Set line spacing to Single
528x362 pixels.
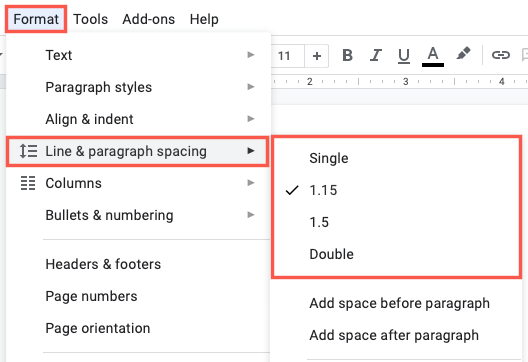[x=396, y=158]
